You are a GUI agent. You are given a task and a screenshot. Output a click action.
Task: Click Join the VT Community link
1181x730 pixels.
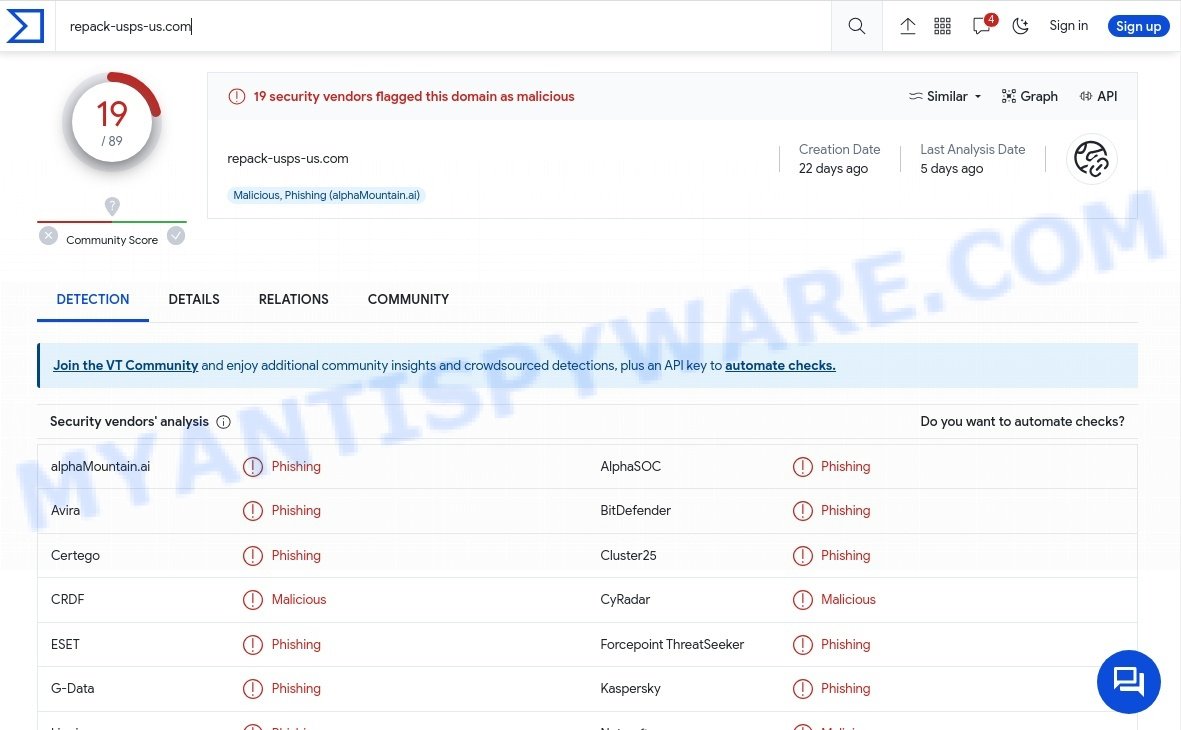(x=126, y=365)
